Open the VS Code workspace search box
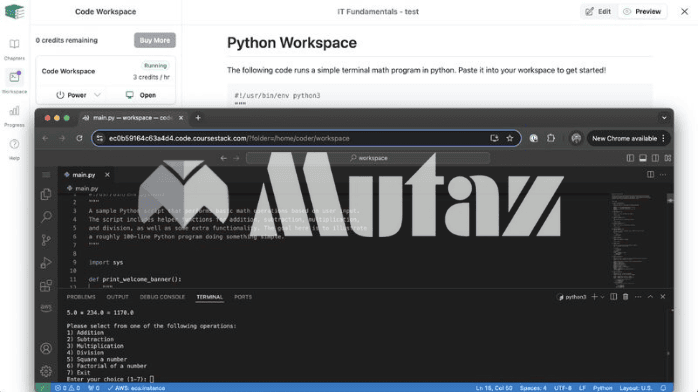The image size is (698, 392). [x=368, y=158]
